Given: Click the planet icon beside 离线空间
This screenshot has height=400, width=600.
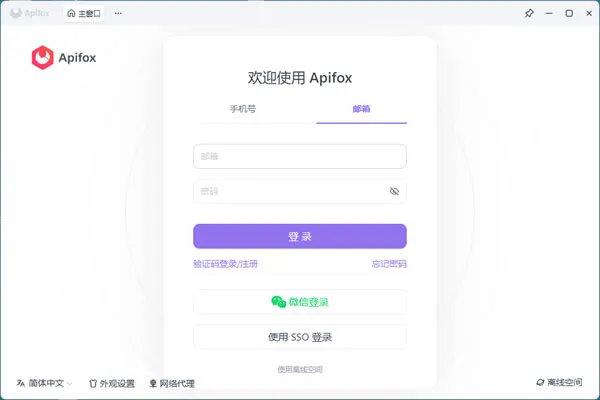Looking at the screenshot, I should point(540,382).
